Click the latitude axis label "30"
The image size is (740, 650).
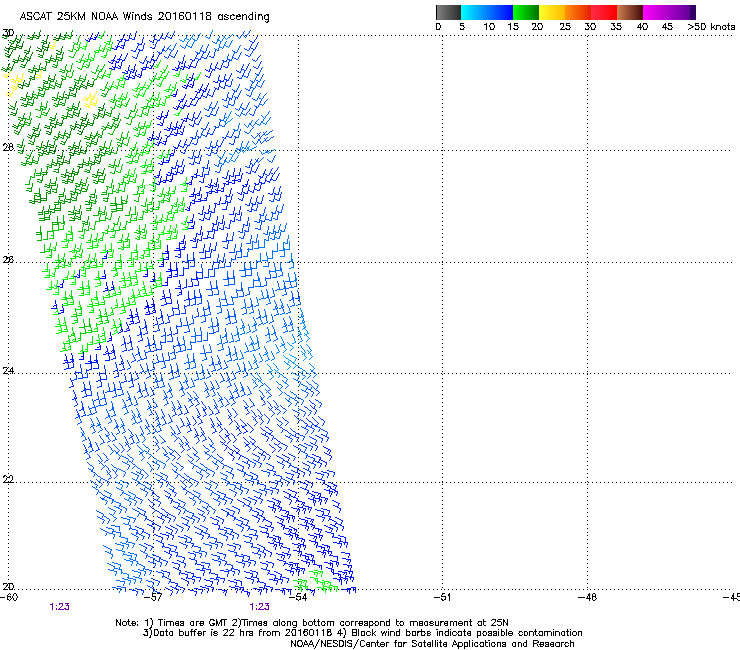click(8, 33)
